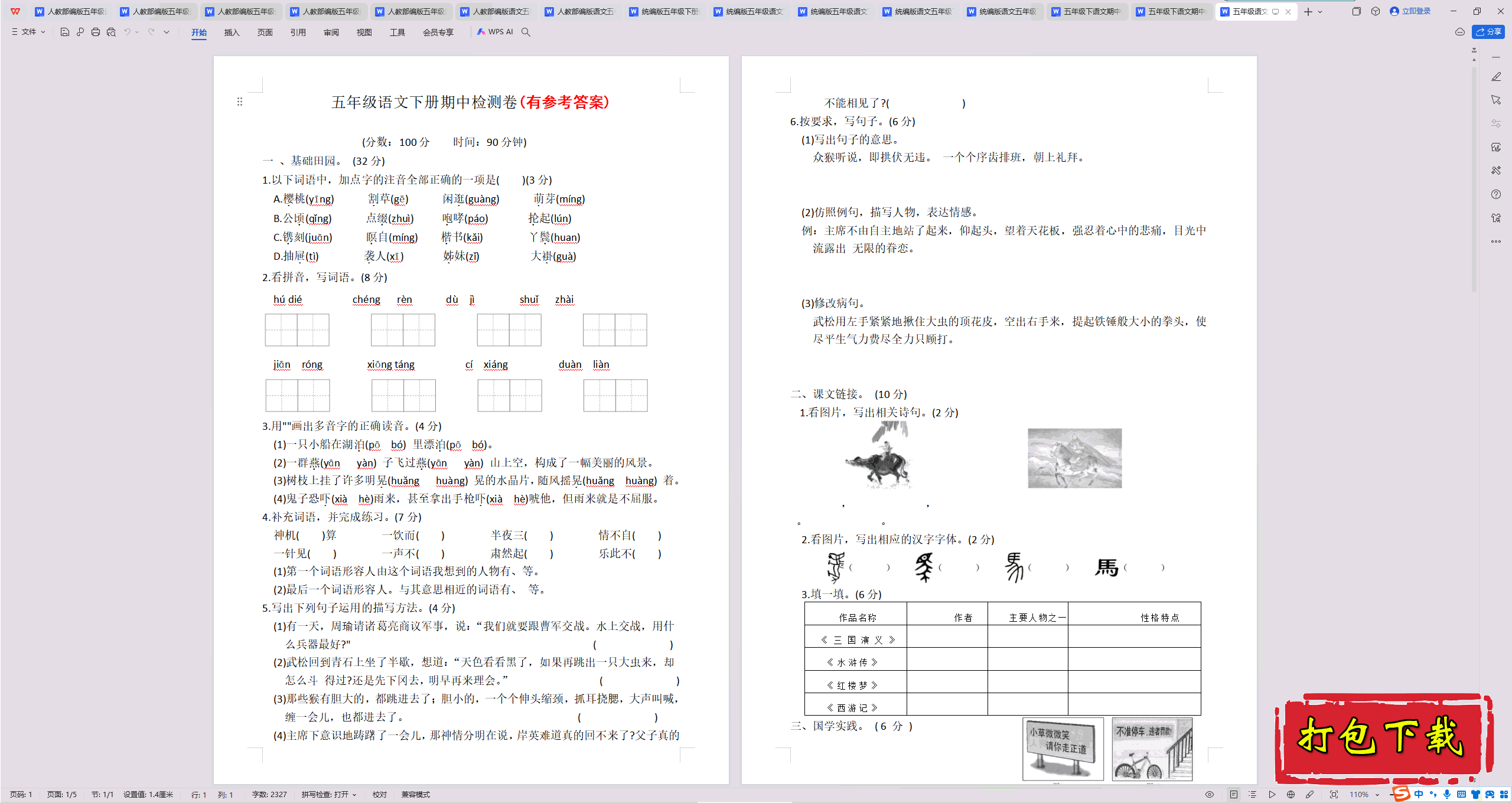Expand quick access toolbar customize arrow
This screenshot has height=803, width=1512.
point(167,32)
